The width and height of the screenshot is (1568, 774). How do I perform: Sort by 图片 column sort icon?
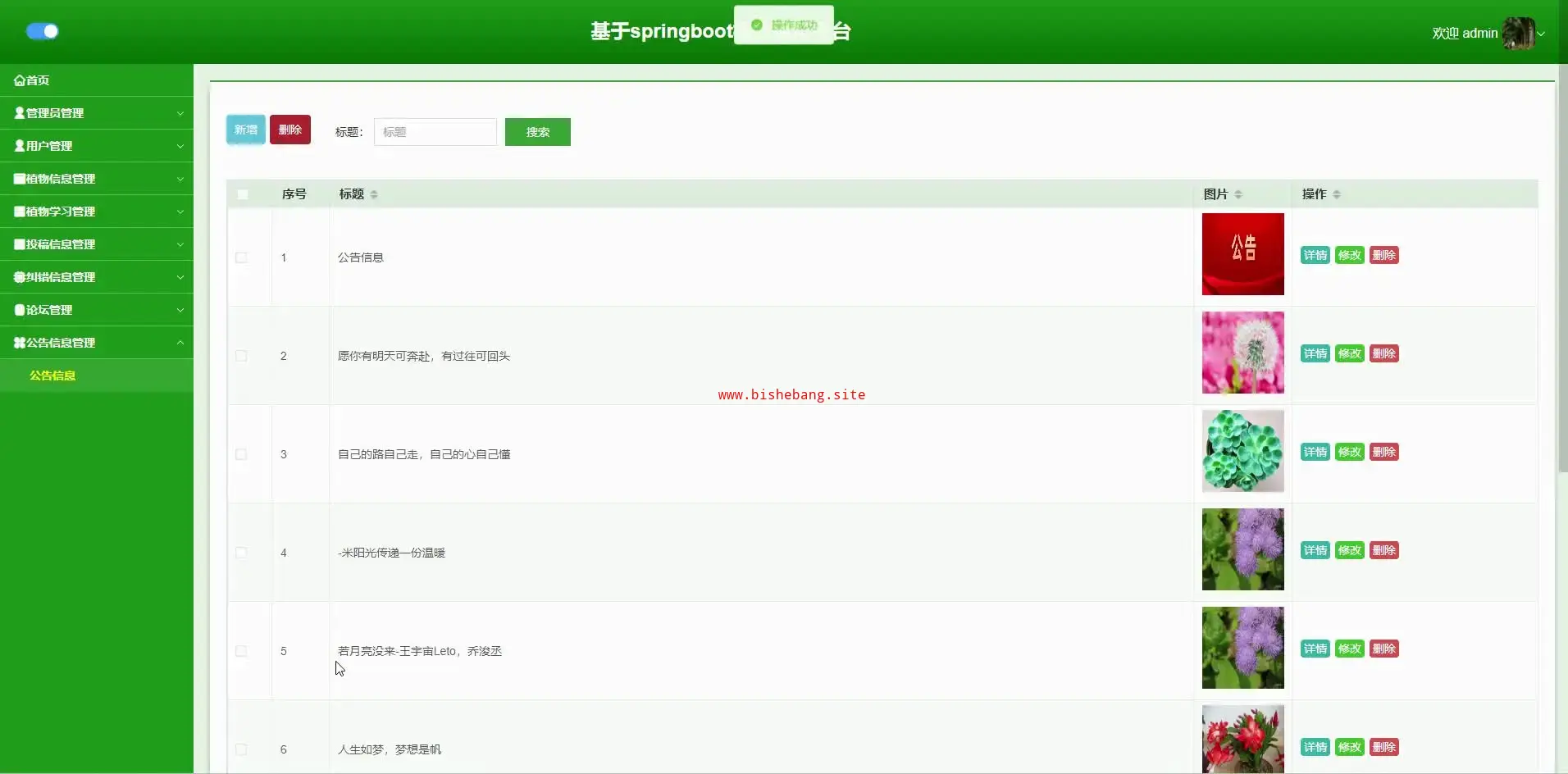(1238, 194)
